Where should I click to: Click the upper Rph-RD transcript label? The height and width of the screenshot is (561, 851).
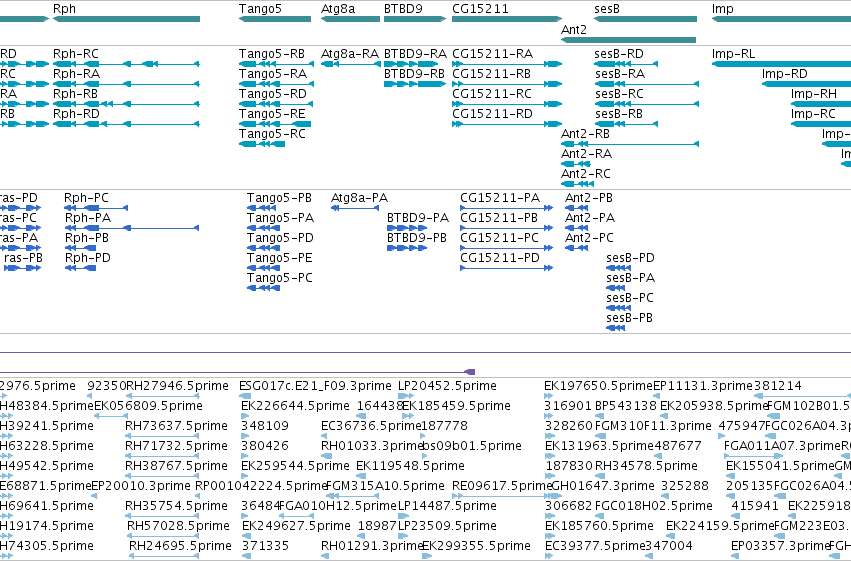76,114
